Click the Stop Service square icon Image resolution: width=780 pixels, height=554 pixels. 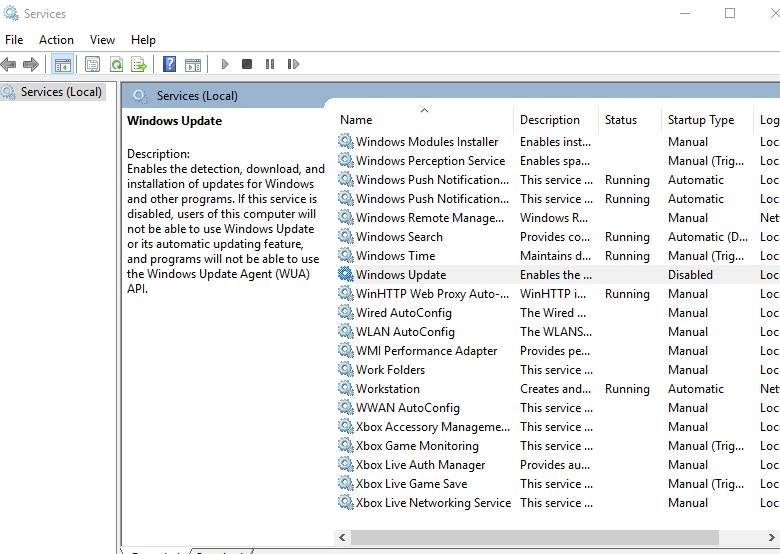click(247, 64)
